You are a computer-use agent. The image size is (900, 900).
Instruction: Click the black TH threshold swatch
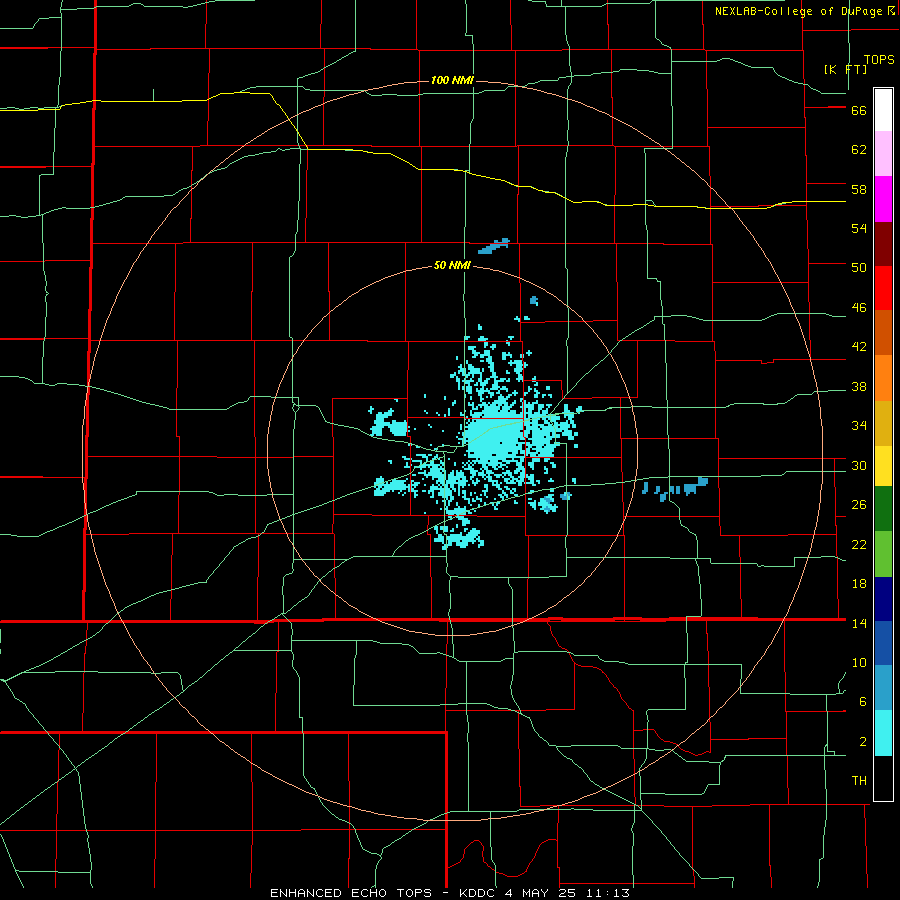point(883,778)
